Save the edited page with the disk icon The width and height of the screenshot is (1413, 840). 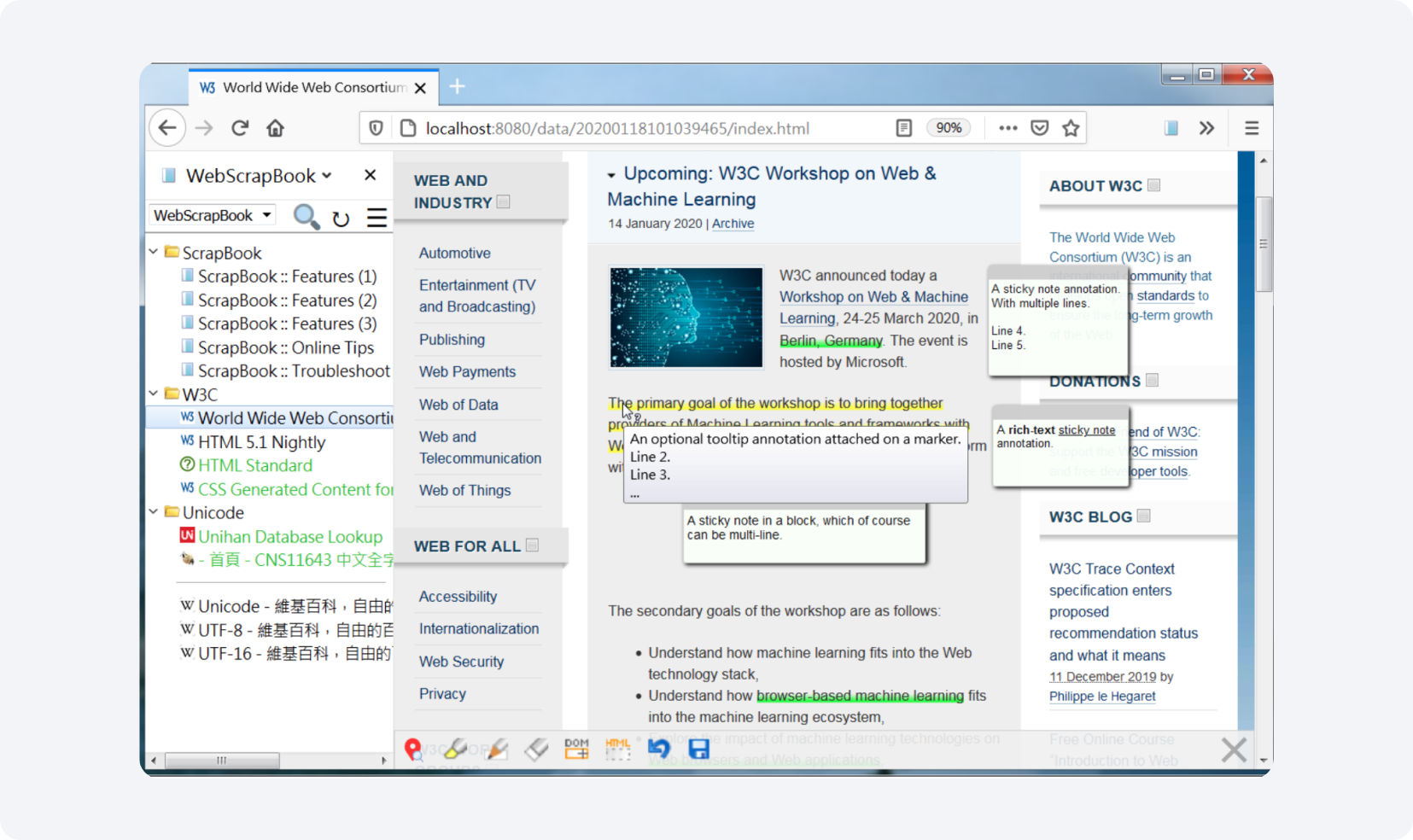pyautogui.click(x=698, y=749)
